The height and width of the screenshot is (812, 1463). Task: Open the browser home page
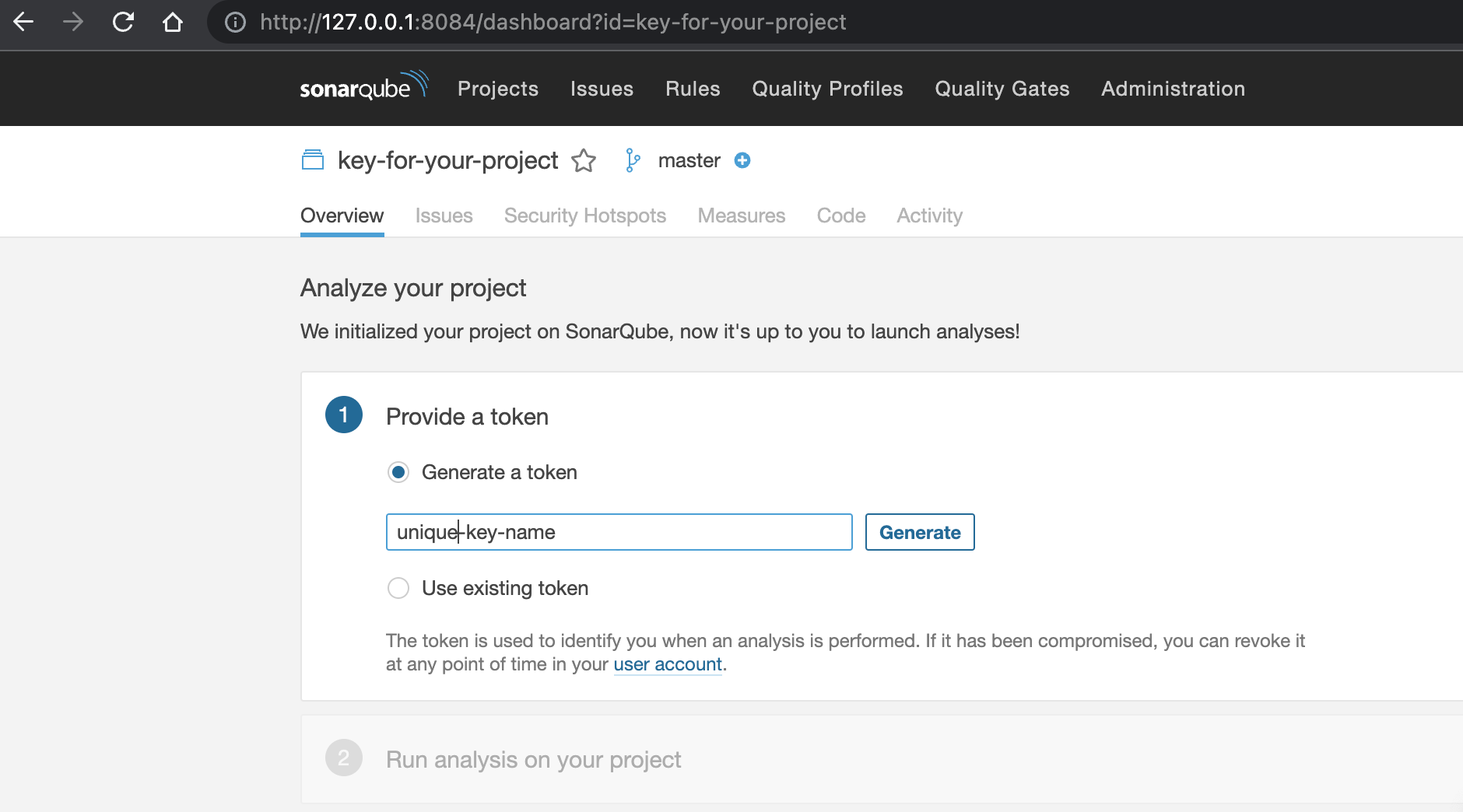(173, 23)
